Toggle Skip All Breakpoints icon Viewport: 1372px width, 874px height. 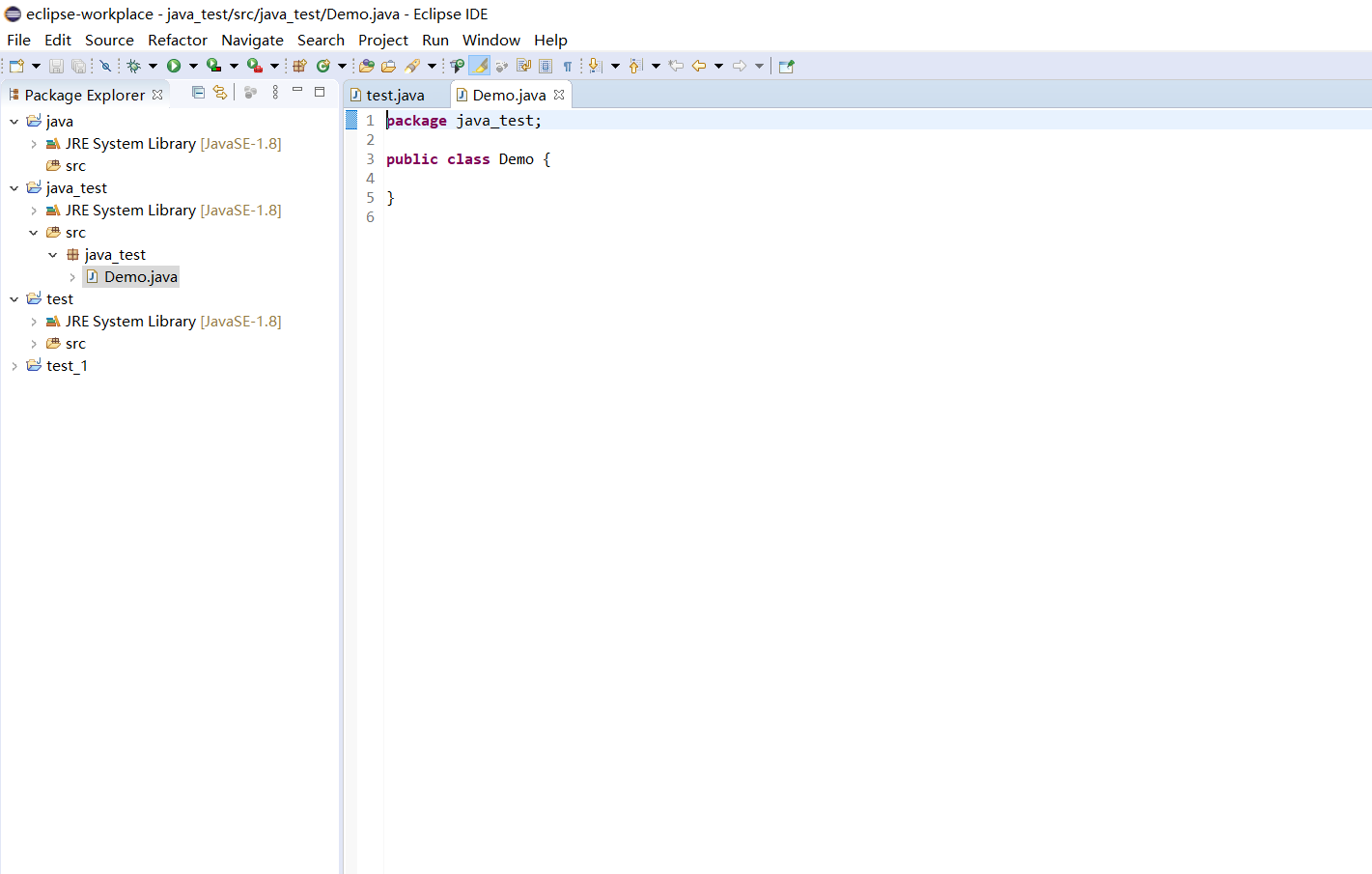click(105, 66)
